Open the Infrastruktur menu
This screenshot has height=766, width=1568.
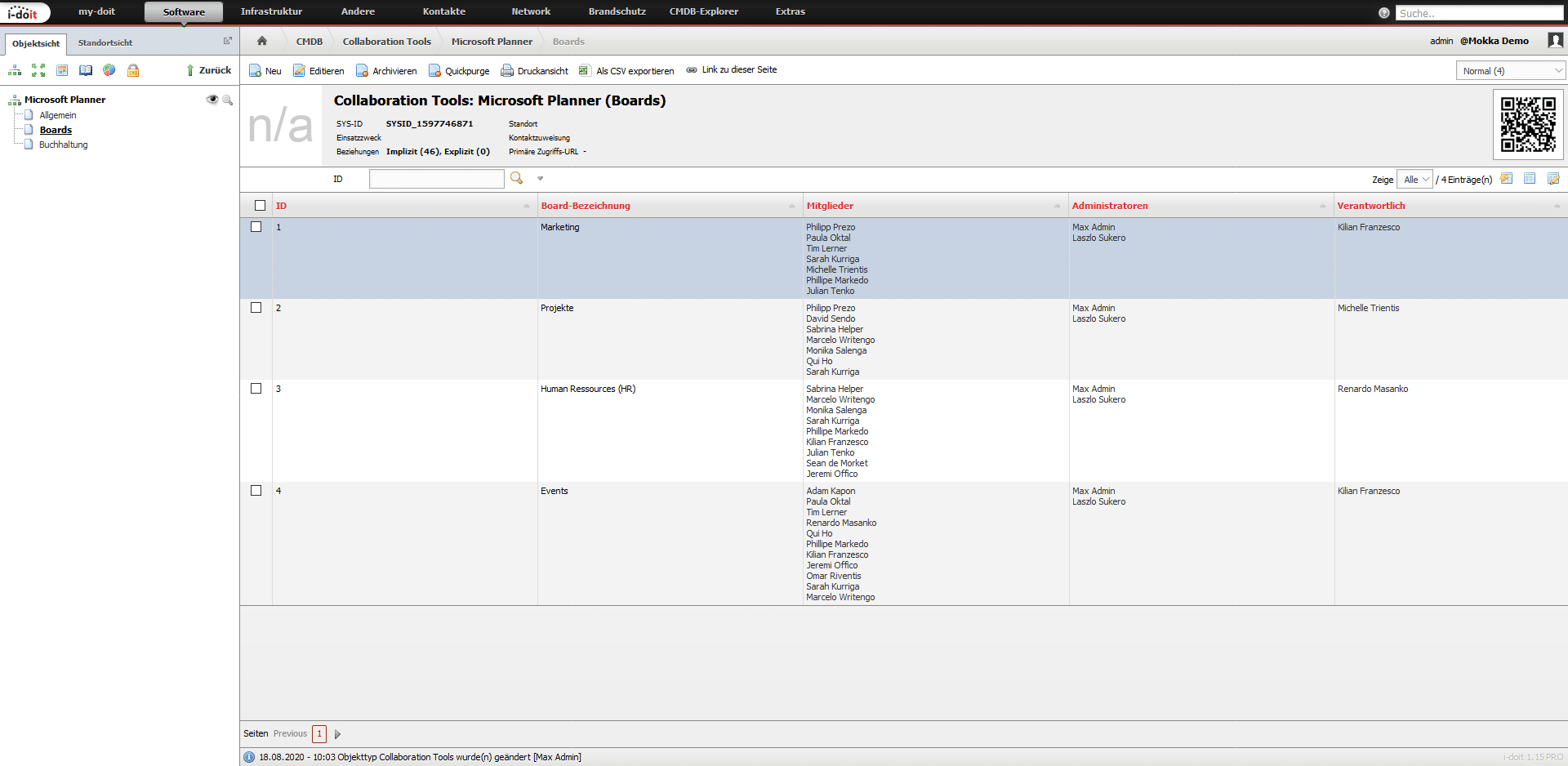coord(271,11)
